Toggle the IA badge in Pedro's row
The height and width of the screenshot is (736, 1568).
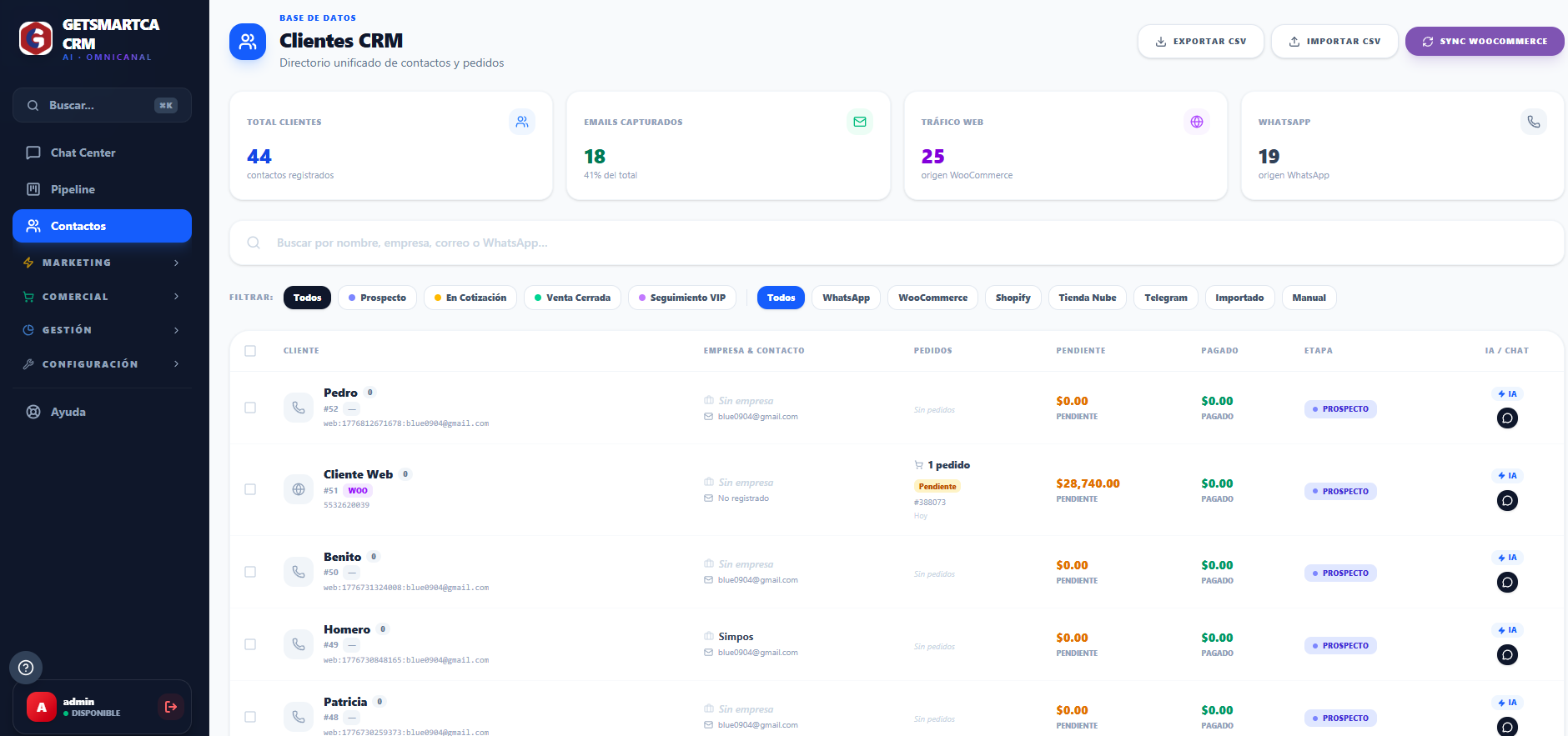[x=1507, y=394]
